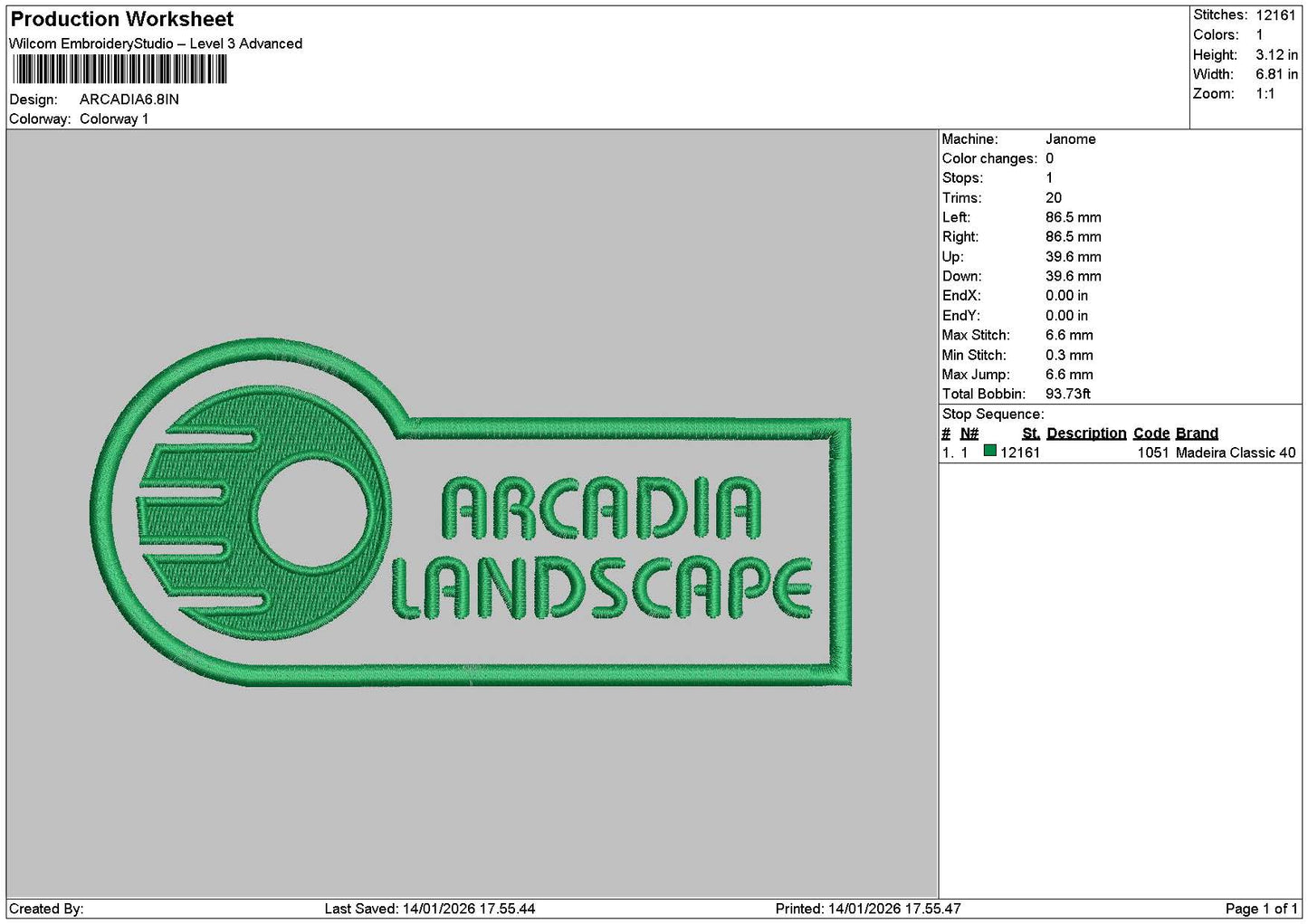Click the Up value 39.6 mm
The height and width of the screenshot is (924, 1308).
(1074, 257)
